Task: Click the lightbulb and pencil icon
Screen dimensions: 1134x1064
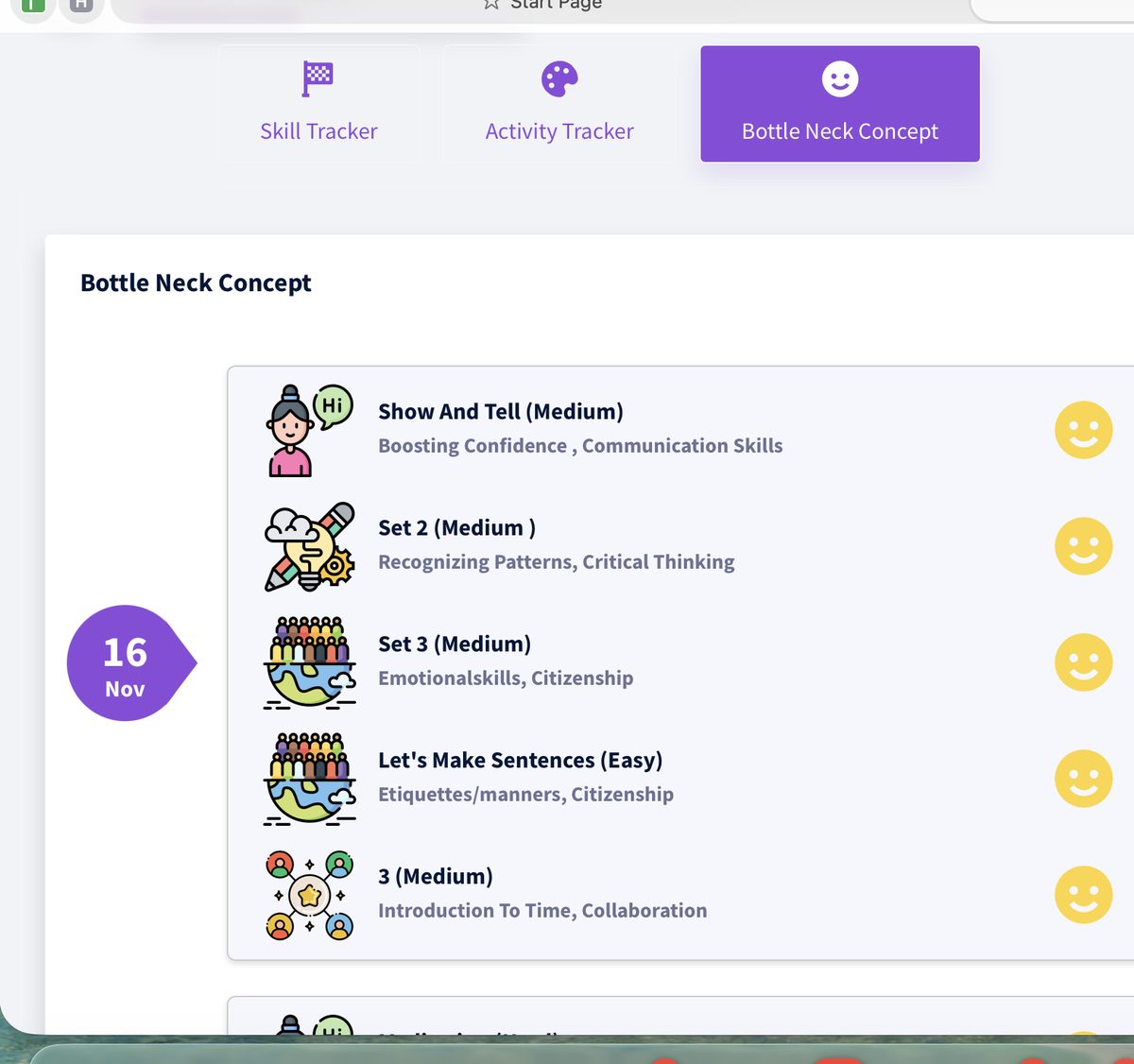Action: click(309, 547)
